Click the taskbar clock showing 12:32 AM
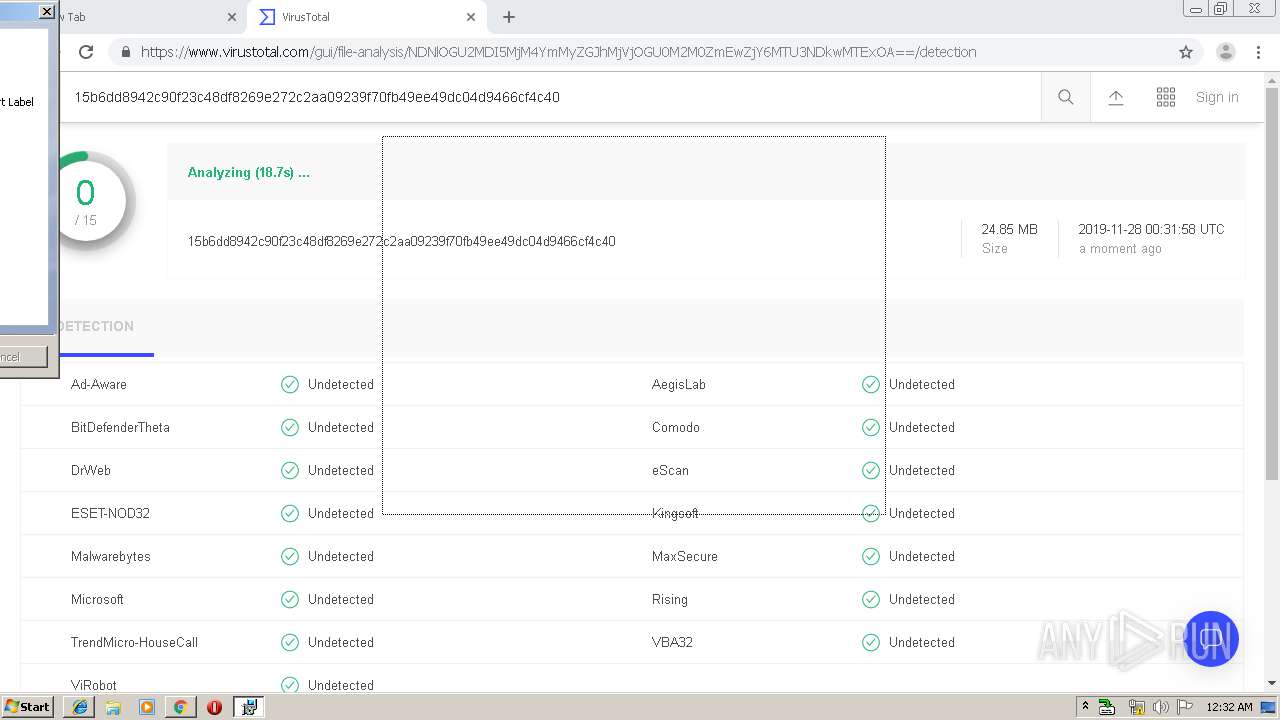The height and width of the screenshot is (720, 1280). coord(1229,707)
